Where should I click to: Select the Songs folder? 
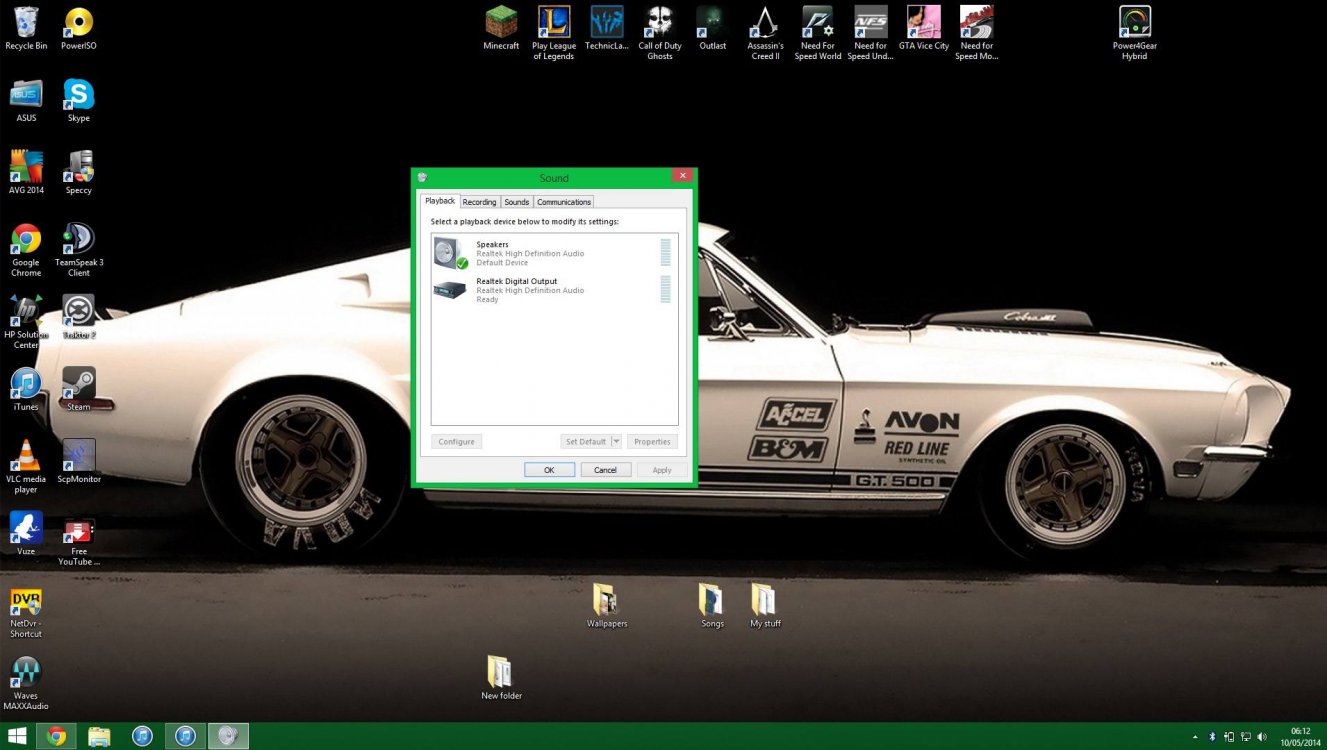point(712,606)
